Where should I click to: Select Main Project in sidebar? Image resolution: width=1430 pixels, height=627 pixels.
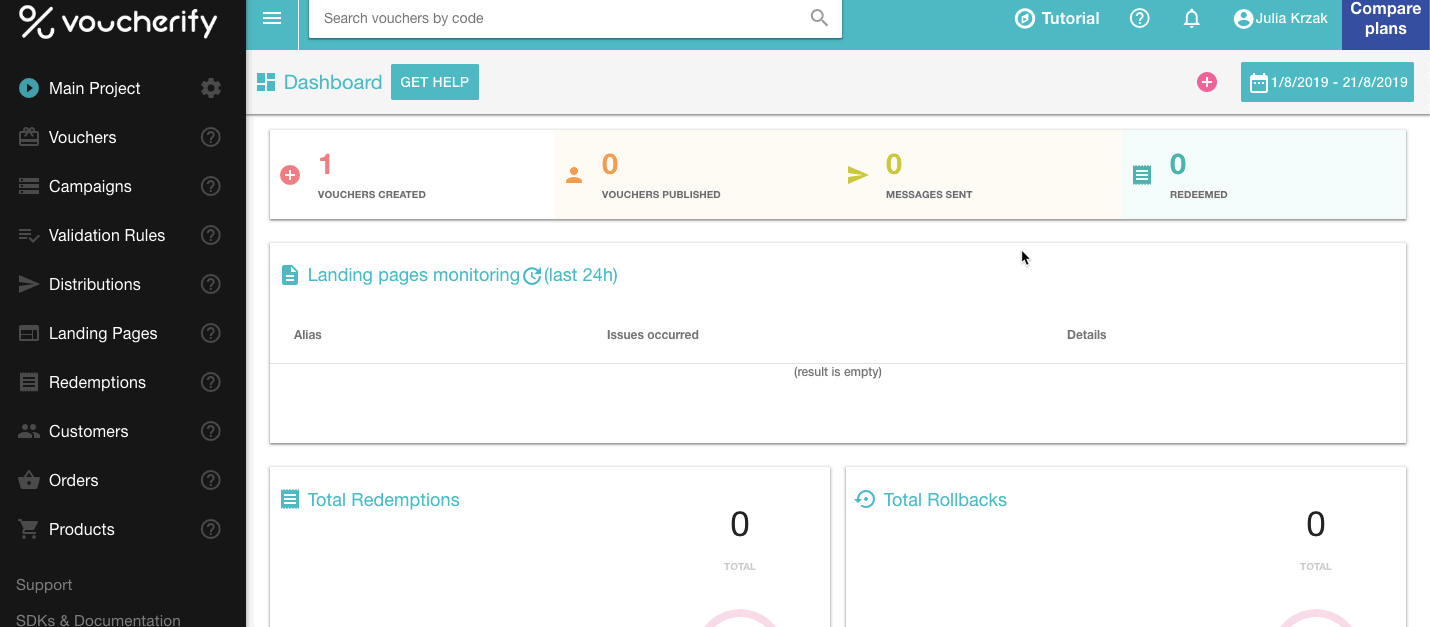point(94,88)
